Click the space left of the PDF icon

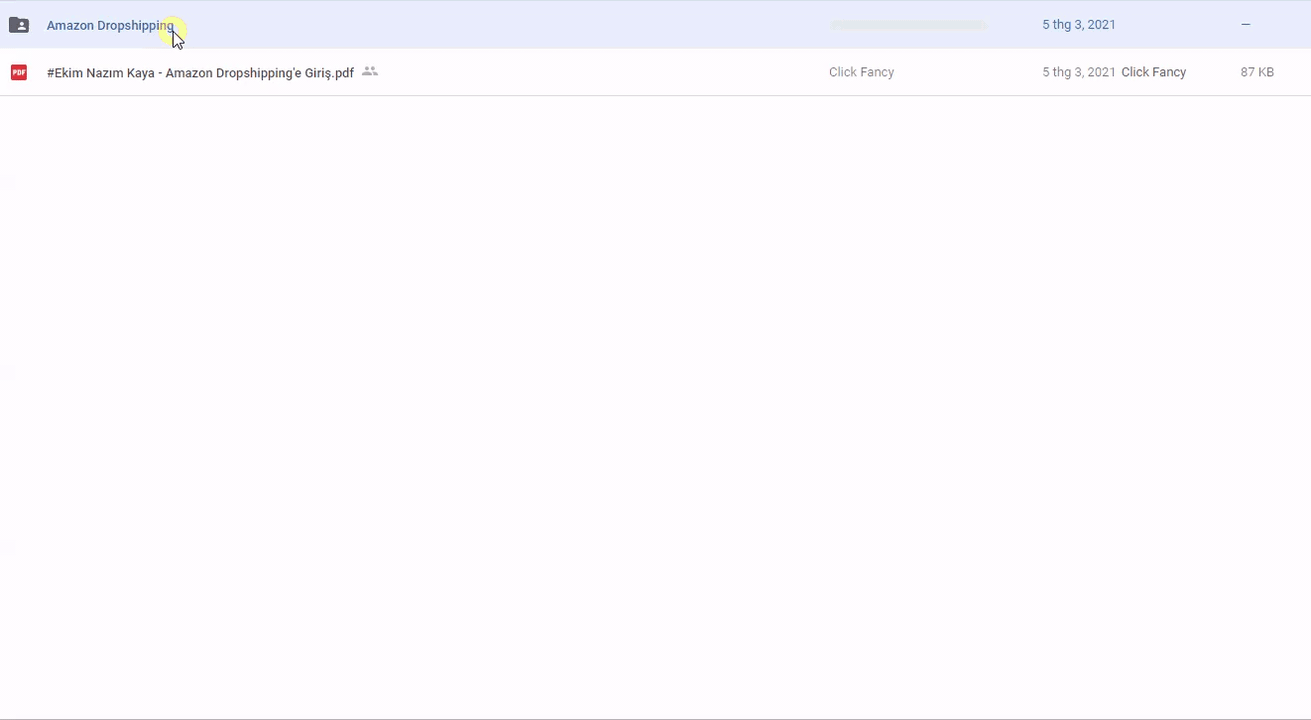(4, 72)
